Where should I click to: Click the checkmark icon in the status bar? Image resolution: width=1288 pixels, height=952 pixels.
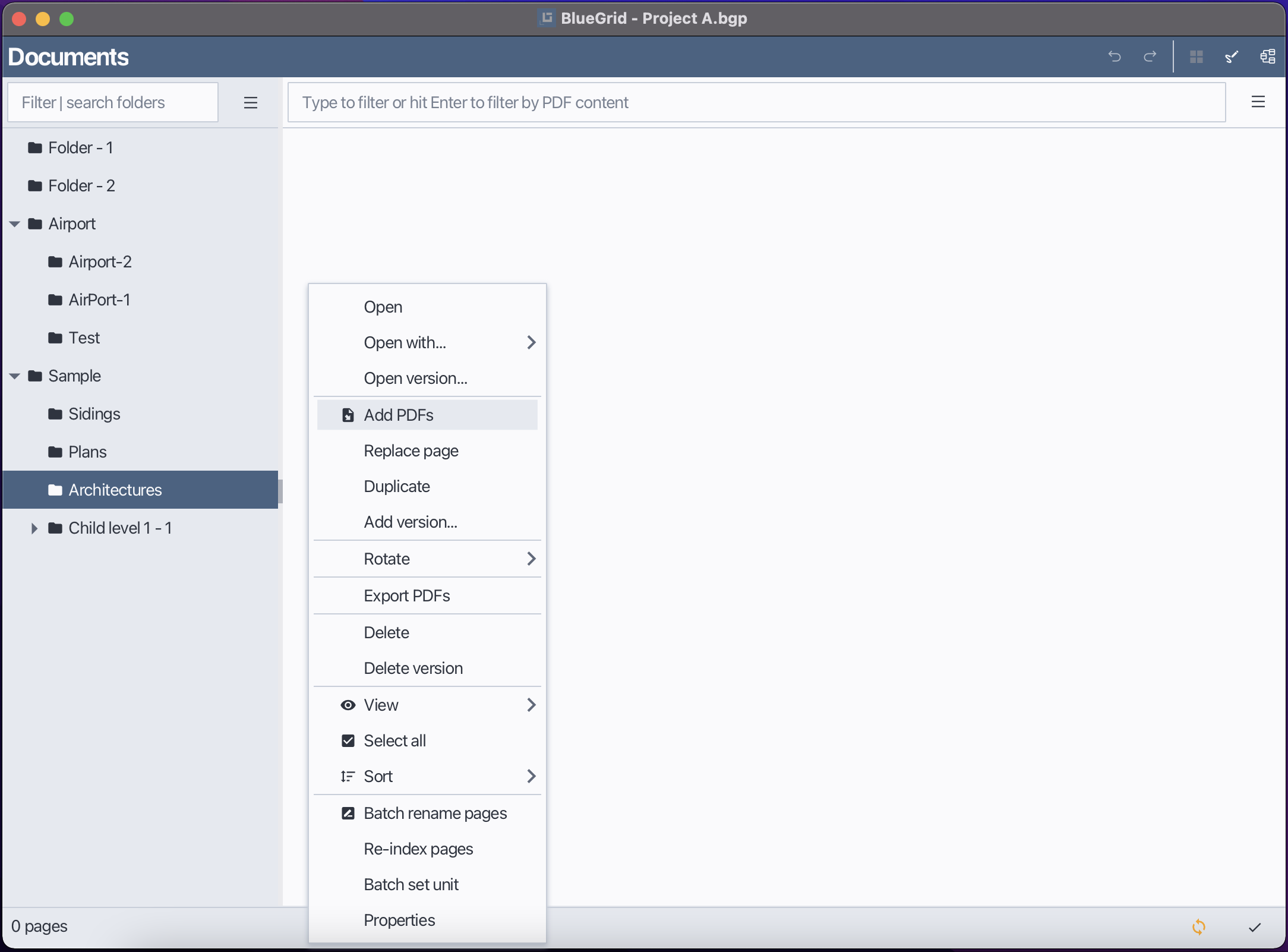1254,926
